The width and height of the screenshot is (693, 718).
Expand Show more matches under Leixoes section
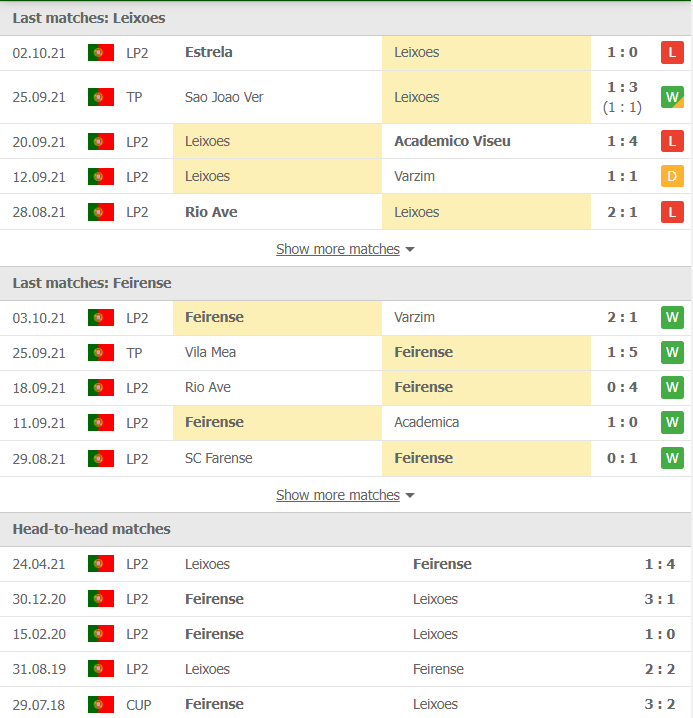[337, 249]
